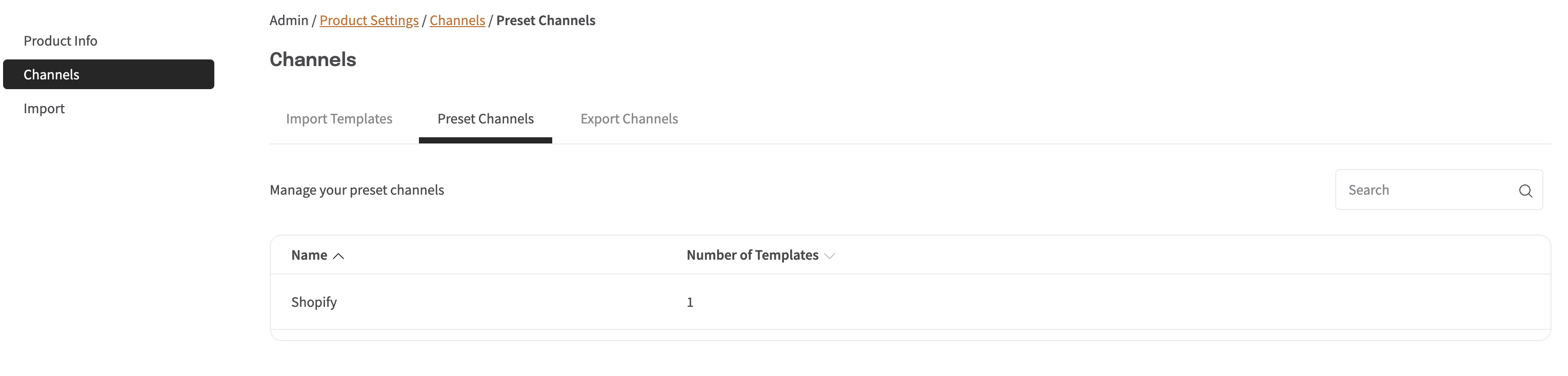Click the Preset Channels breadcrumb text

tap(546, 20)
